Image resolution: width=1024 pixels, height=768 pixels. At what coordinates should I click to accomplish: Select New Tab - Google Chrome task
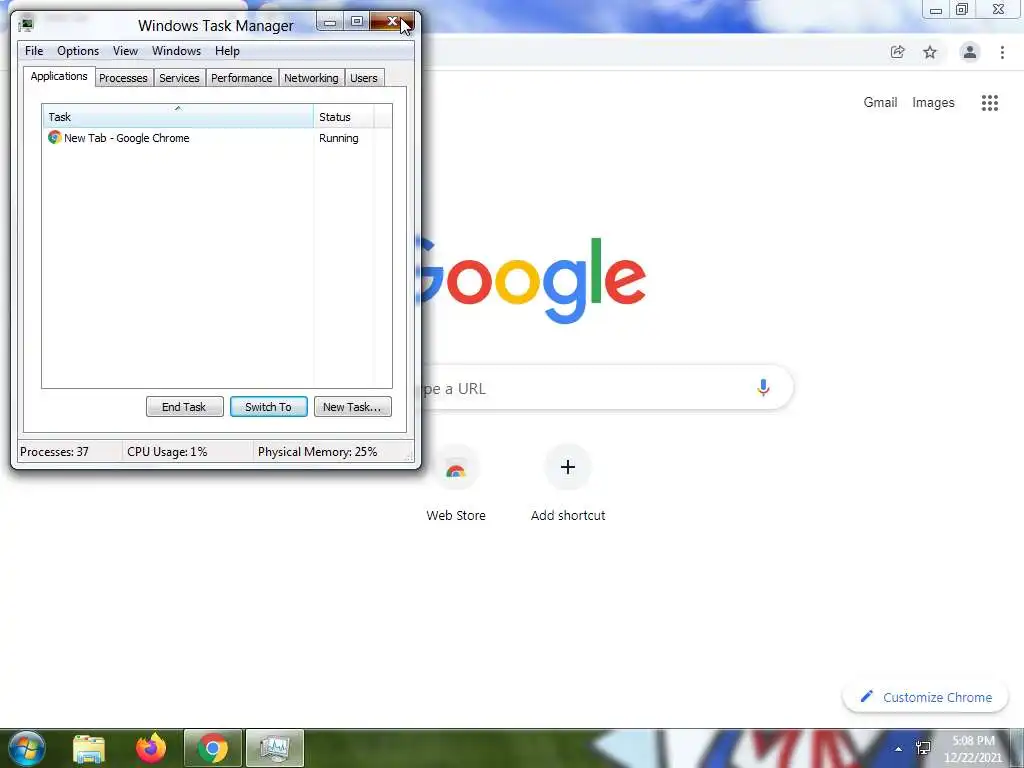[126, 138]
